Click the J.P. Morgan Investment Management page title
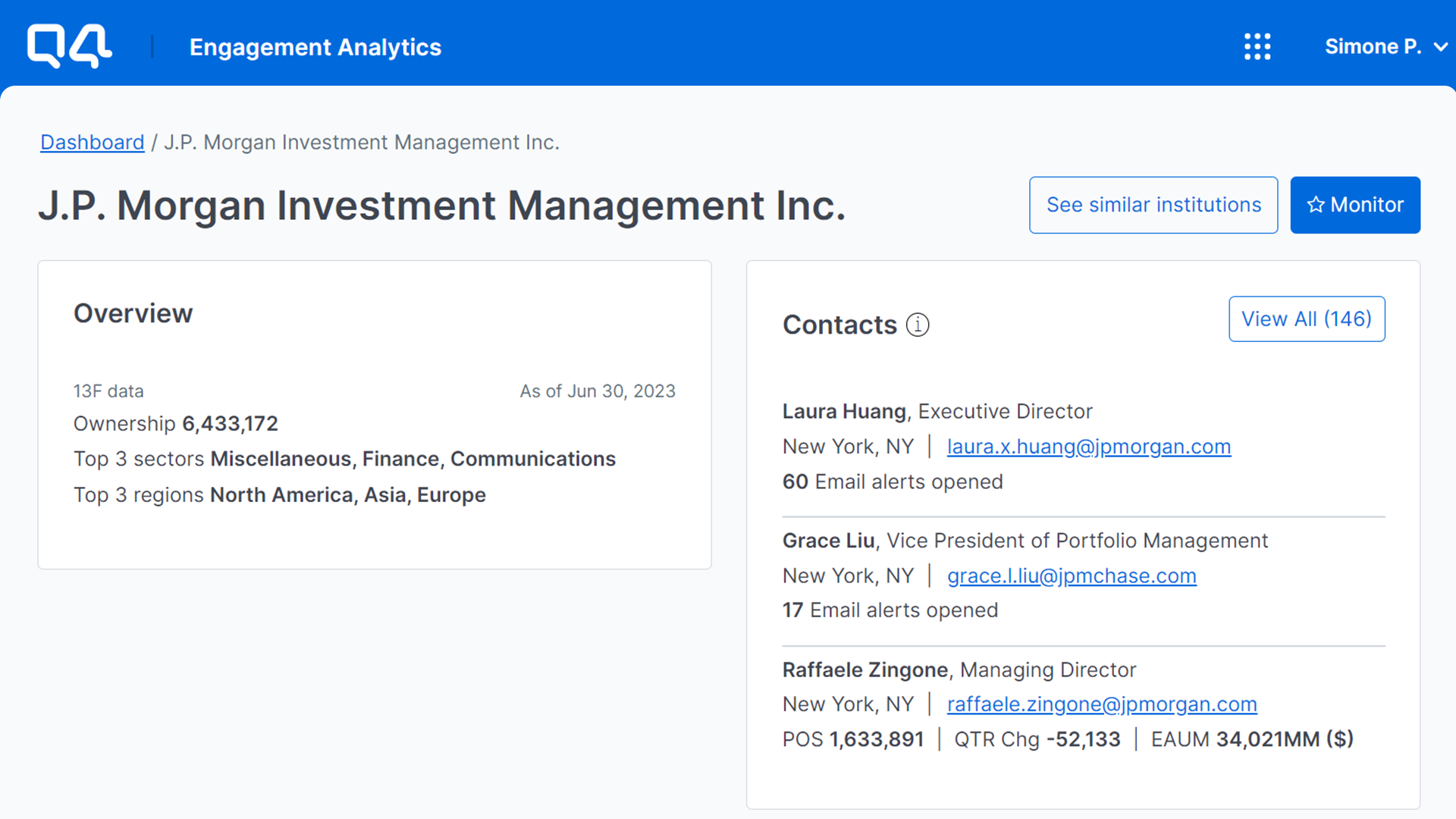 click(442, 206)
